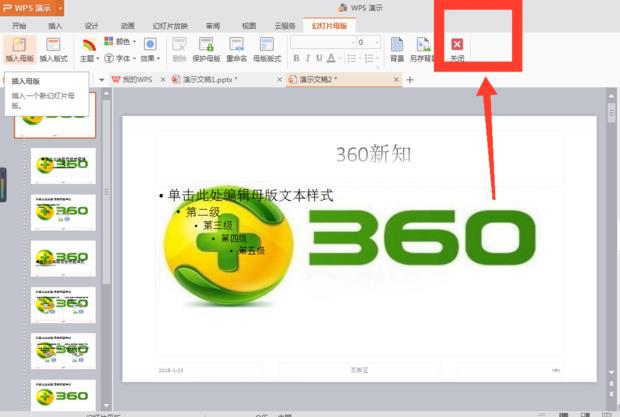
Task: Switch to the 插入 (Insert) ribbon tab
Action: coord(55,26)
